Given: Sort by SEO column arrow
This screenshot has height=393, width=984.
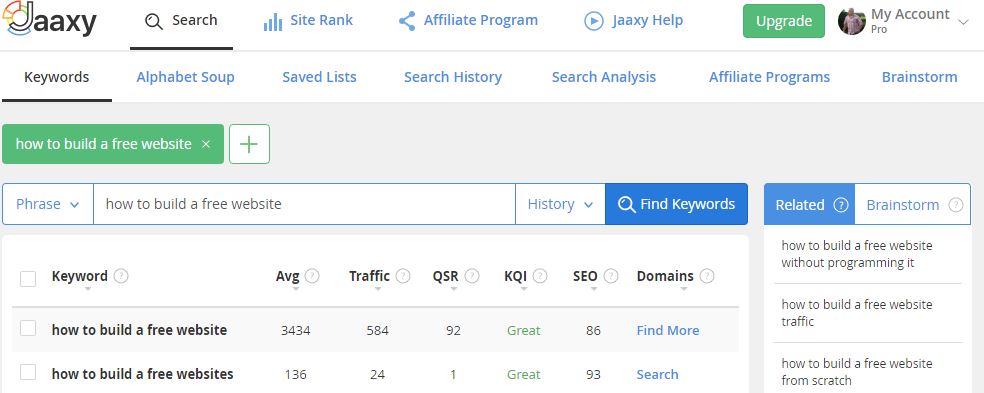Looking at the screenshot, I should 593,289.
